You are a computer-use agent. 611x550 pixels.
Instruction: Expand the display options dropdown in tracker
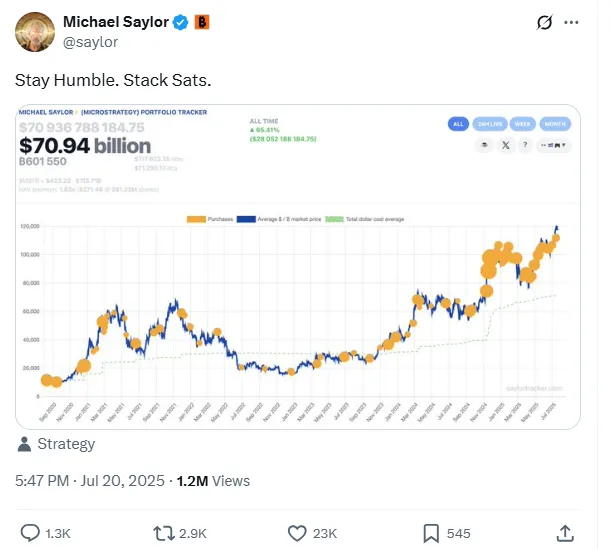(553, 146)
